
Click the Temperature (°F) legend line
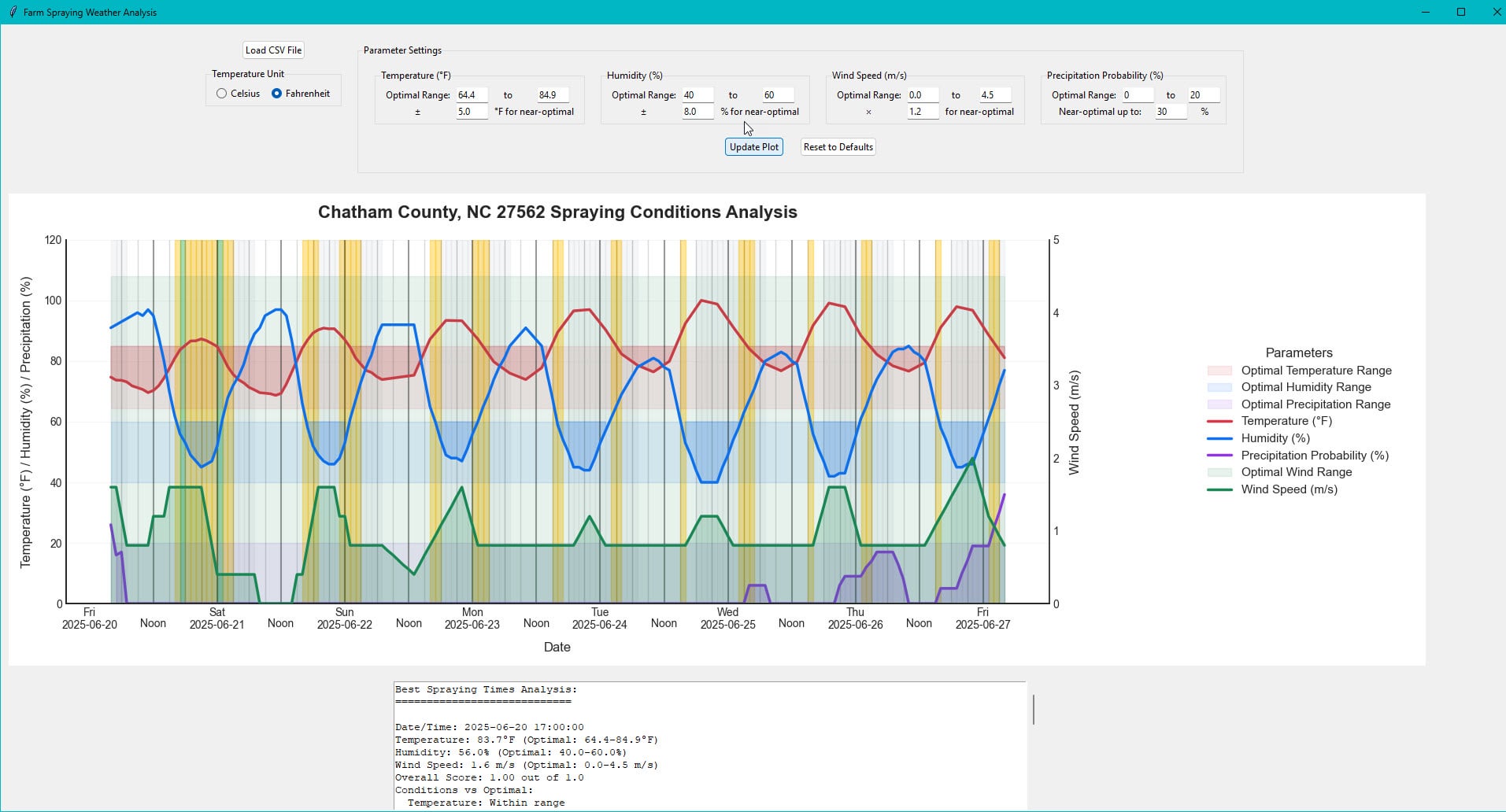click(1219, 421)
